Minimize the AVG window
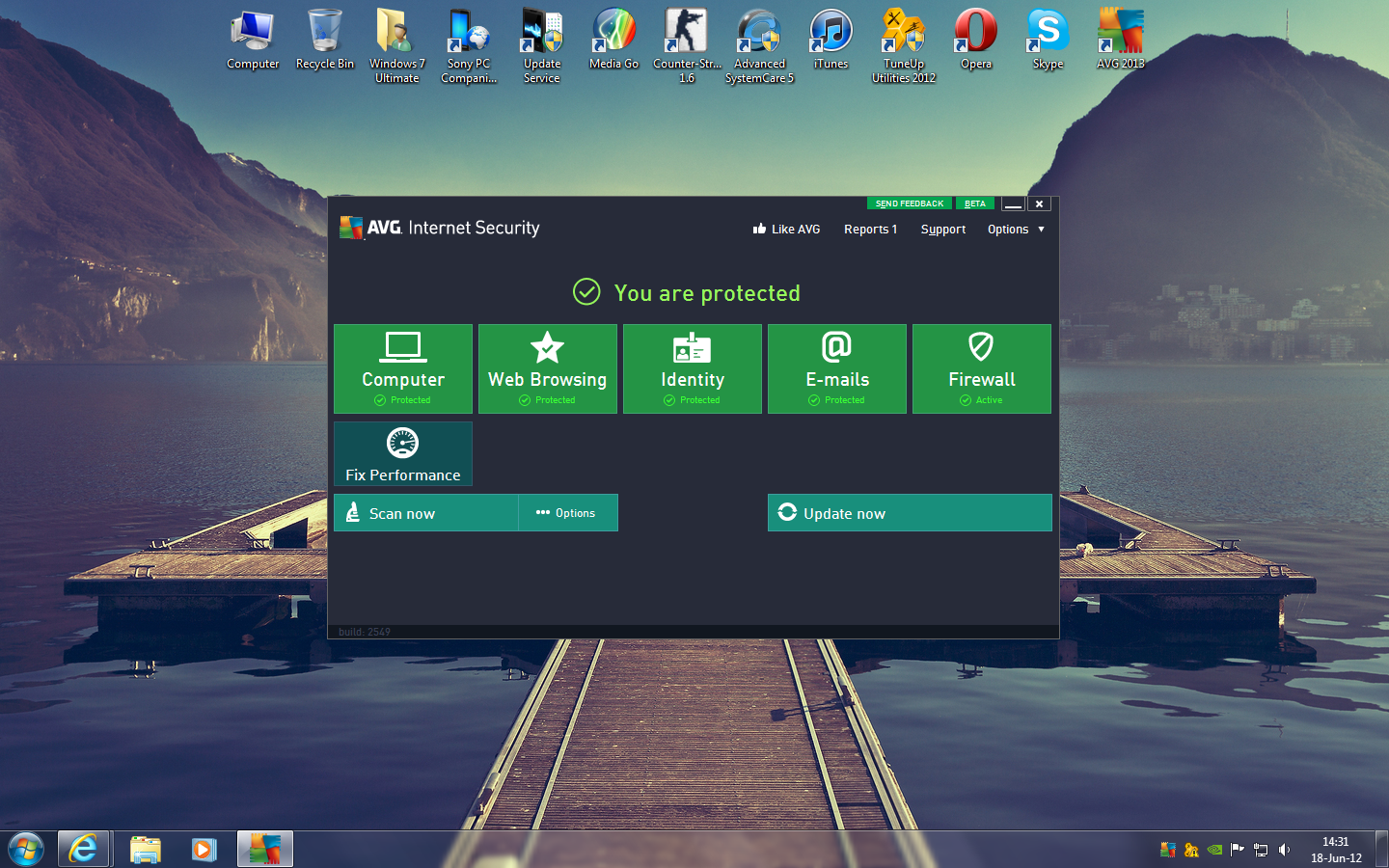The height and width of the screenshot is (868, 1389). pos(1013,203)
